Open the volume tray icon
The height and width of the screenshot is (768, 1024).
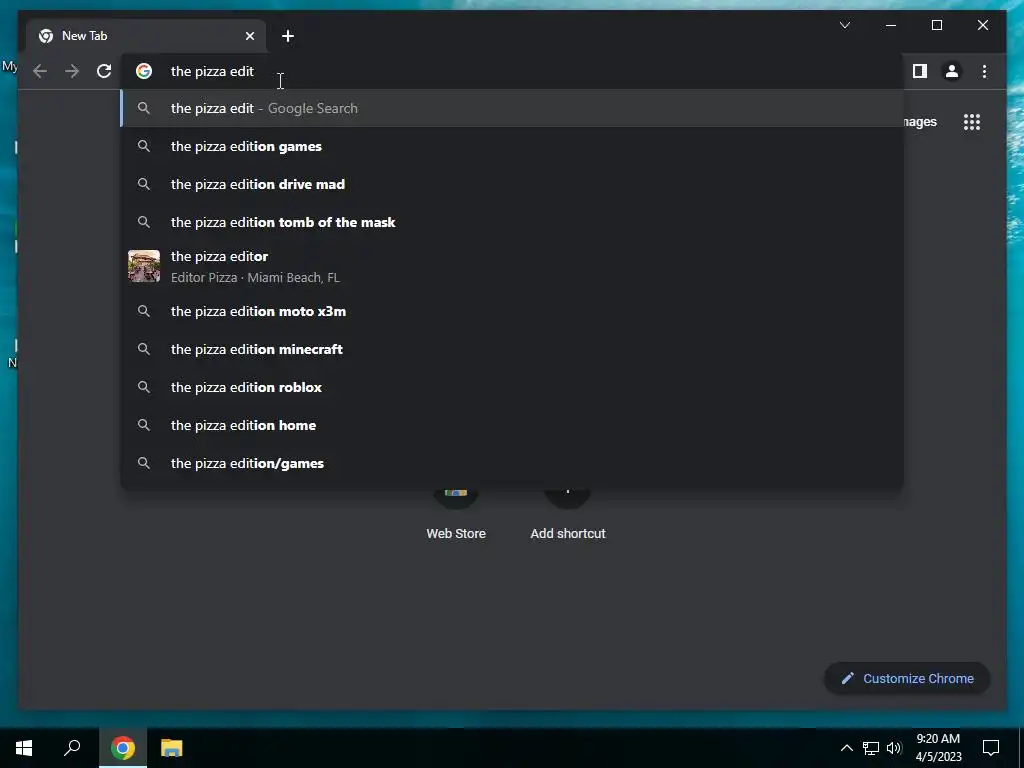click(894, 748)
